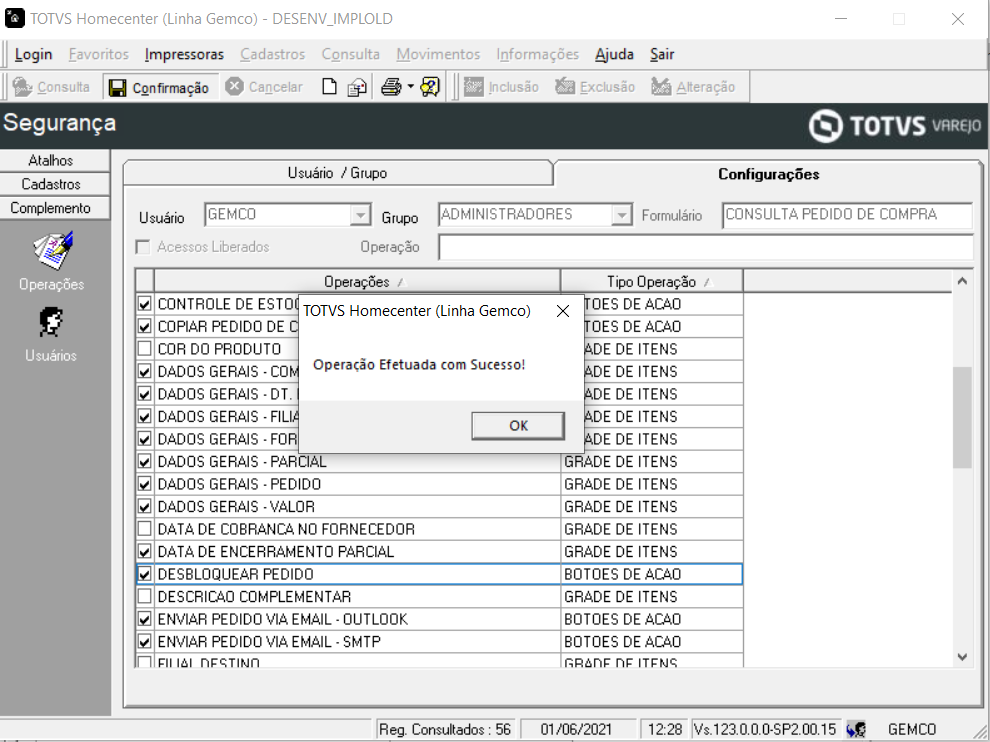Image resolution: width=990 pixels, height=742 pixels.
Task: Uncheck DADOS GERAIS - PARCIAL checkbox
Action: click(x=145, y=462)
